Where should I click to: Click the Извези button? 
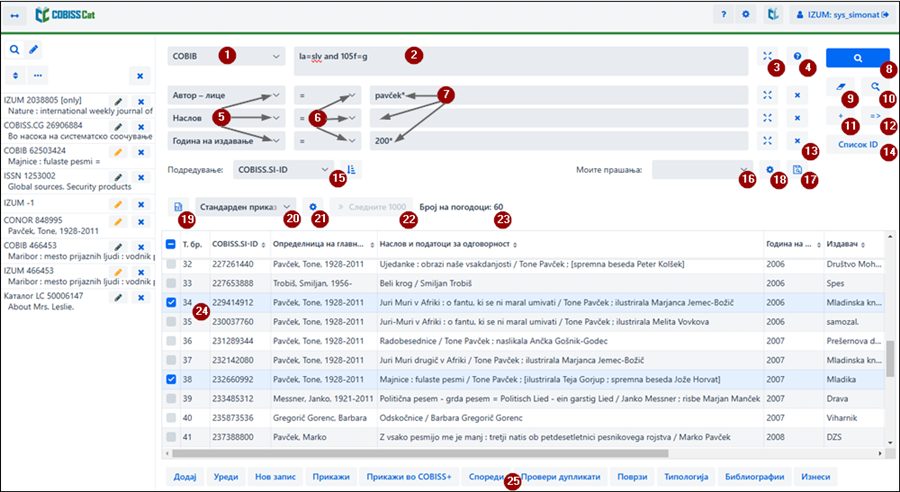(816, 476)
